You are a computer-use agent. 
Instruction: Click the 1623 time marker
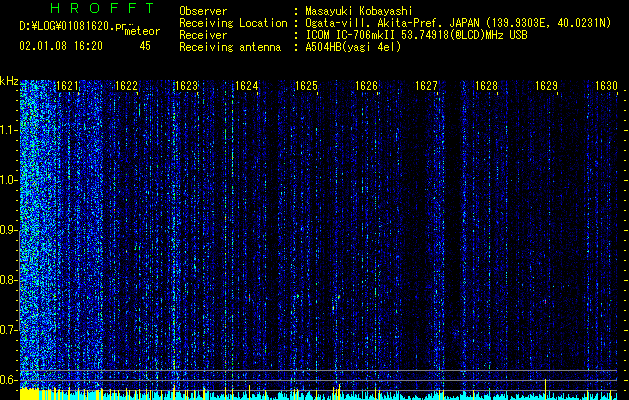187,86
